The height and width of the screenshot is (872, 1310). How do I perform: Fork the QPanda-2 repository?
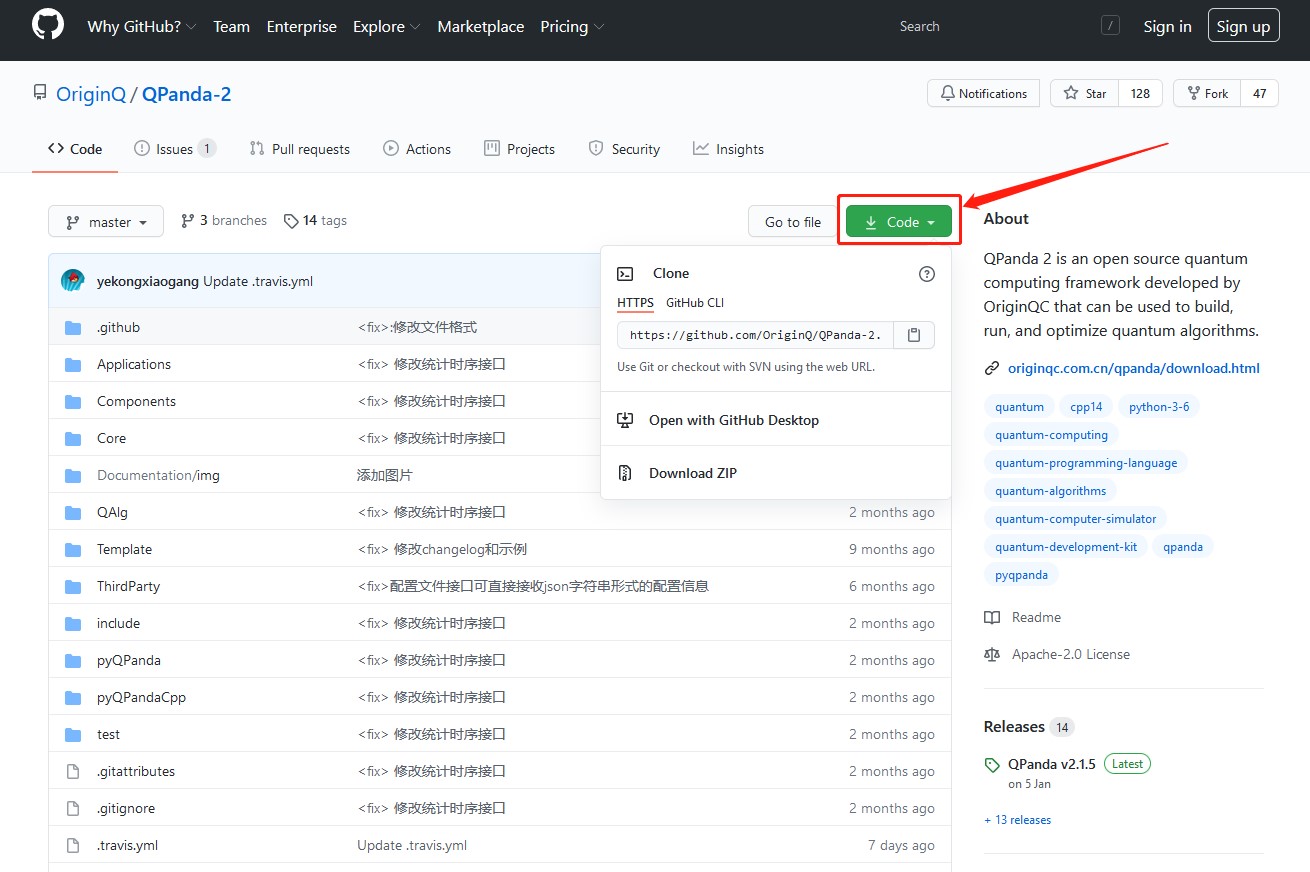(1207, 93)
